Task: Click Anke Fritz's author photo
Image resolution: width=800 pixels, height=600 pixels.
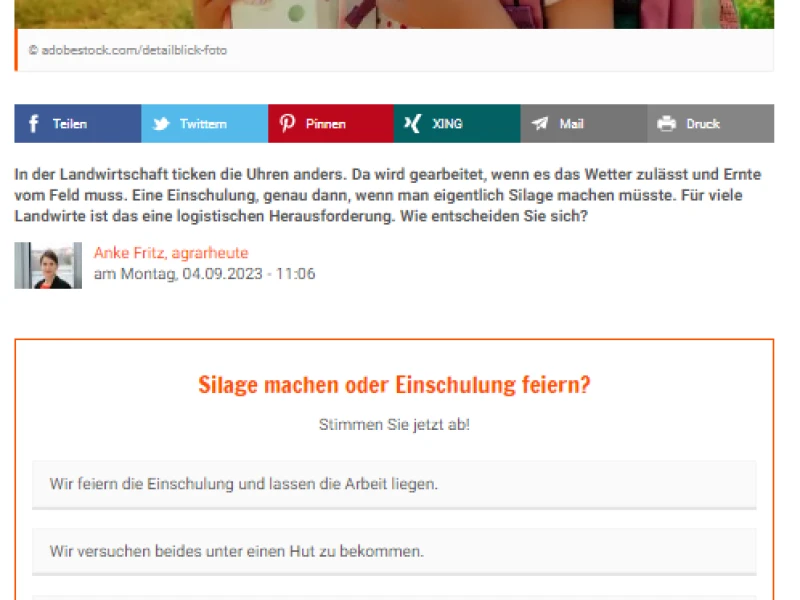Action: pyautogui.click(x=48, y=266)
